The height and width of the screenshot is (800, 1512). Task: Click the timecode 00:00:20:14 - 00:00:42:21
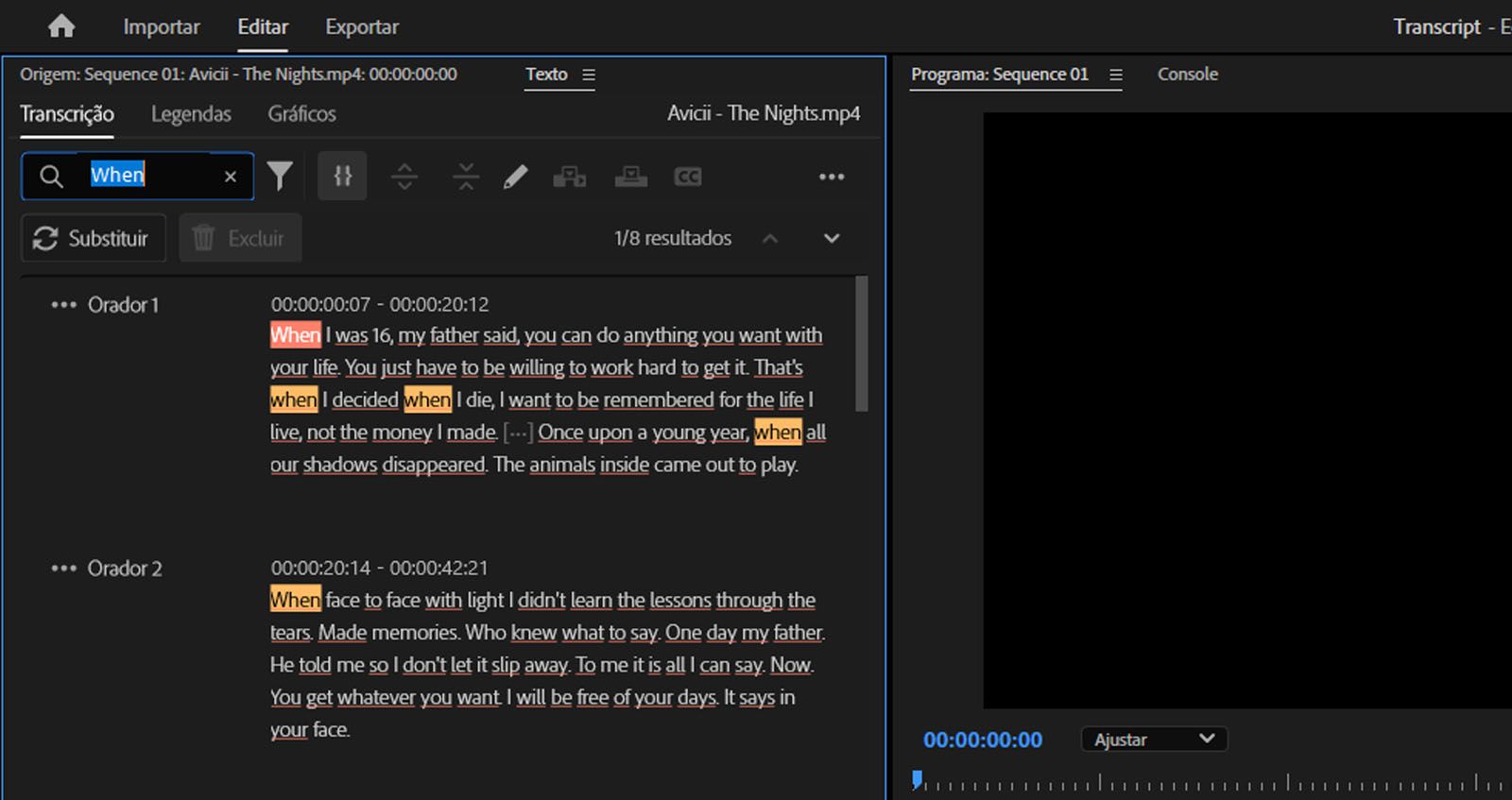(x=380, y=568)
